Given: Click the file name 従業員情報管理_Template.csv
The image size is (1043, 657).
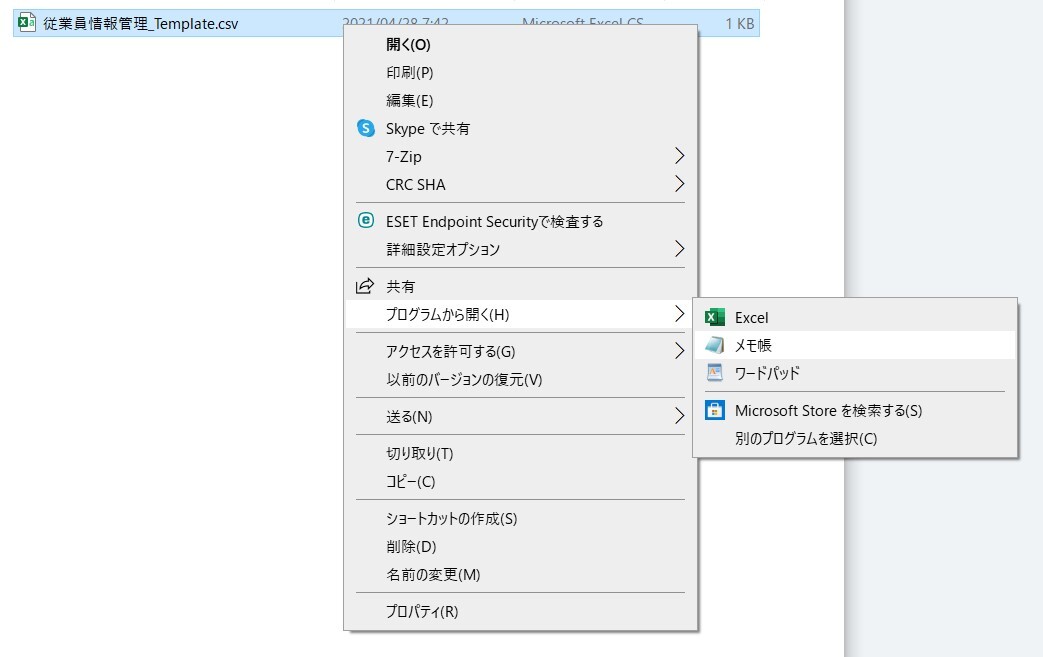Looking at the screenshot, I should coord(141,23).
